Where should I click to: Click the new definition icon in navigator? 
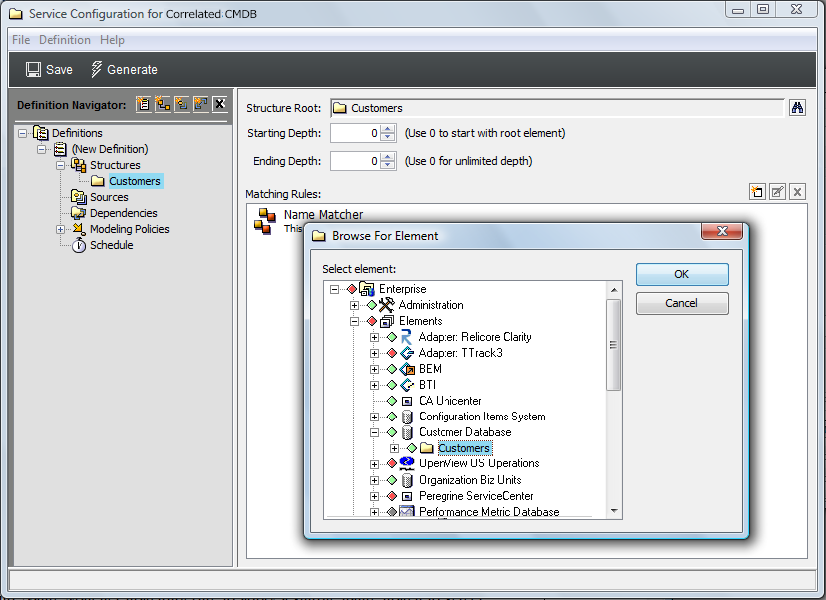[x=143, y=104]
